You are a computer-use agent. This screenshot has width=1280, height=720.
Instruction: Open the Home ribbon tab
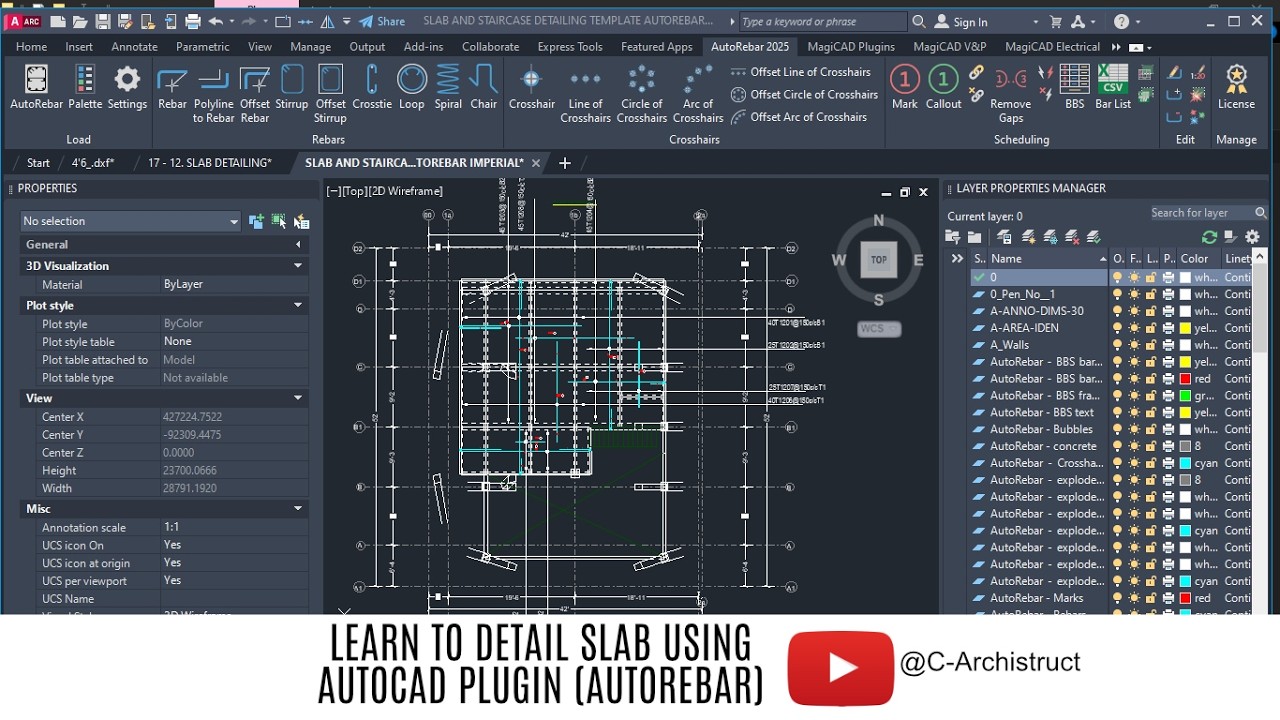click(31, 46)
